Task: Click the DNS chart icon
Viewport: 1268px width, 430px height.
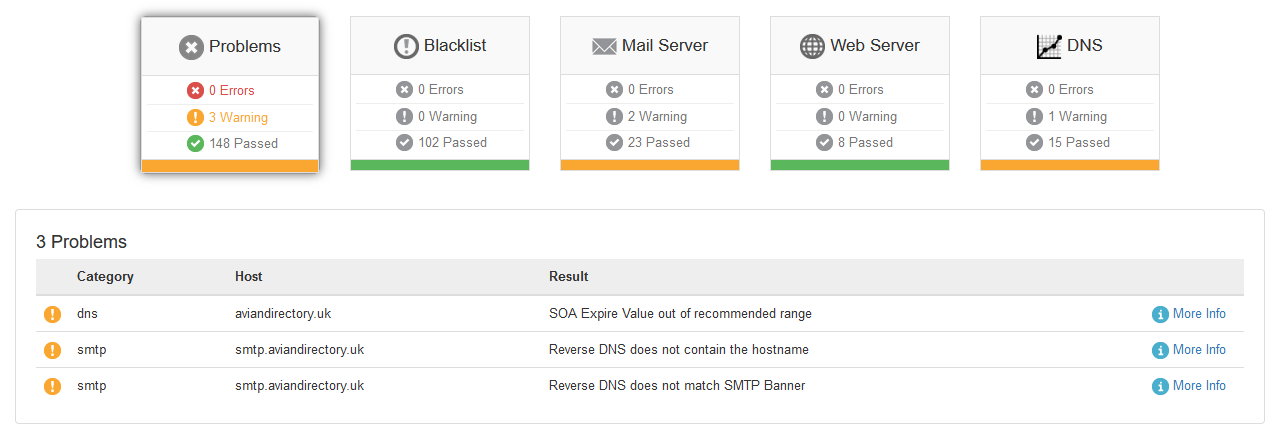Action: coord(1049,46)
